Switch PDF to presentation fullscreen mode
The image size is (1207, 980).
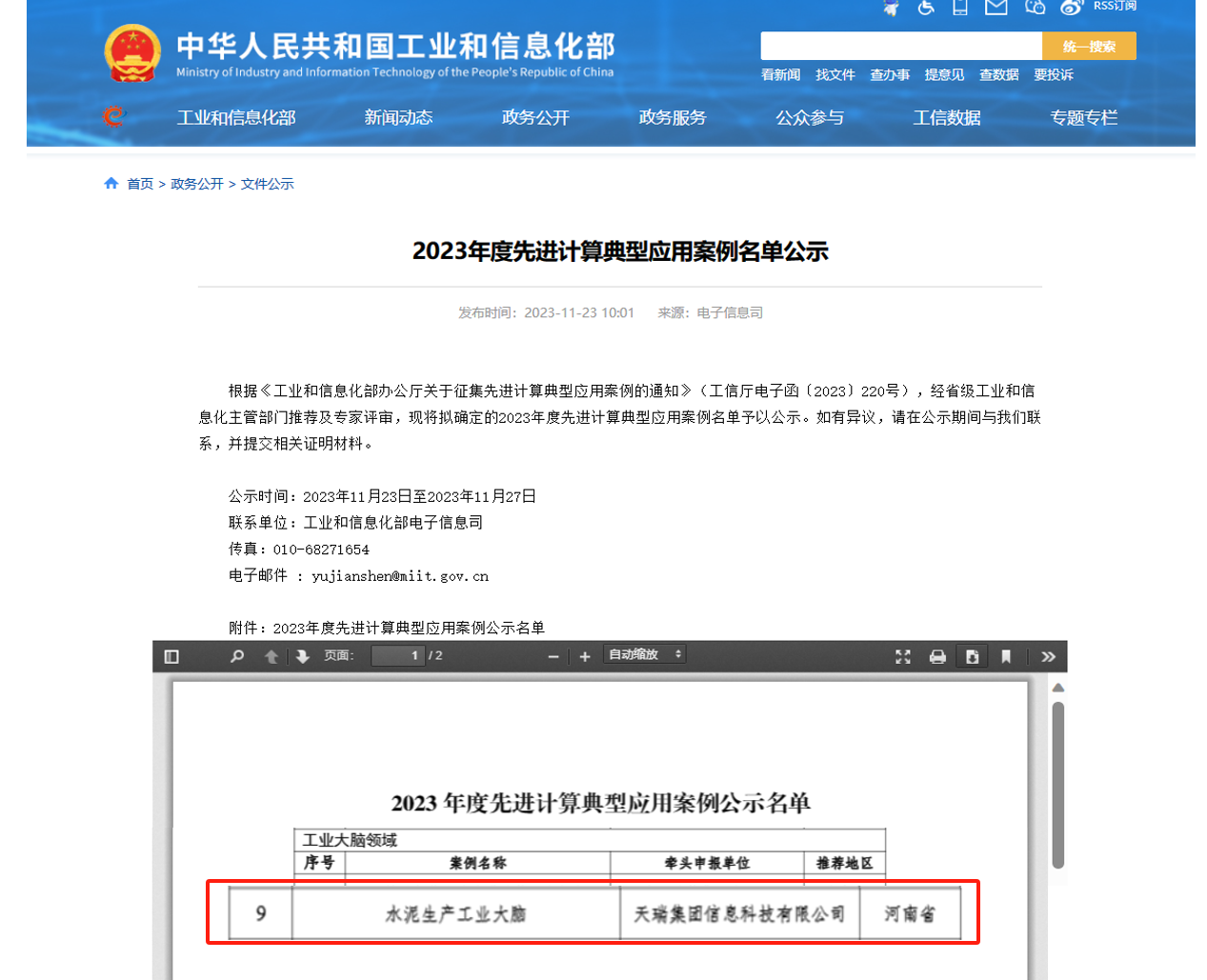pos(903,656)
